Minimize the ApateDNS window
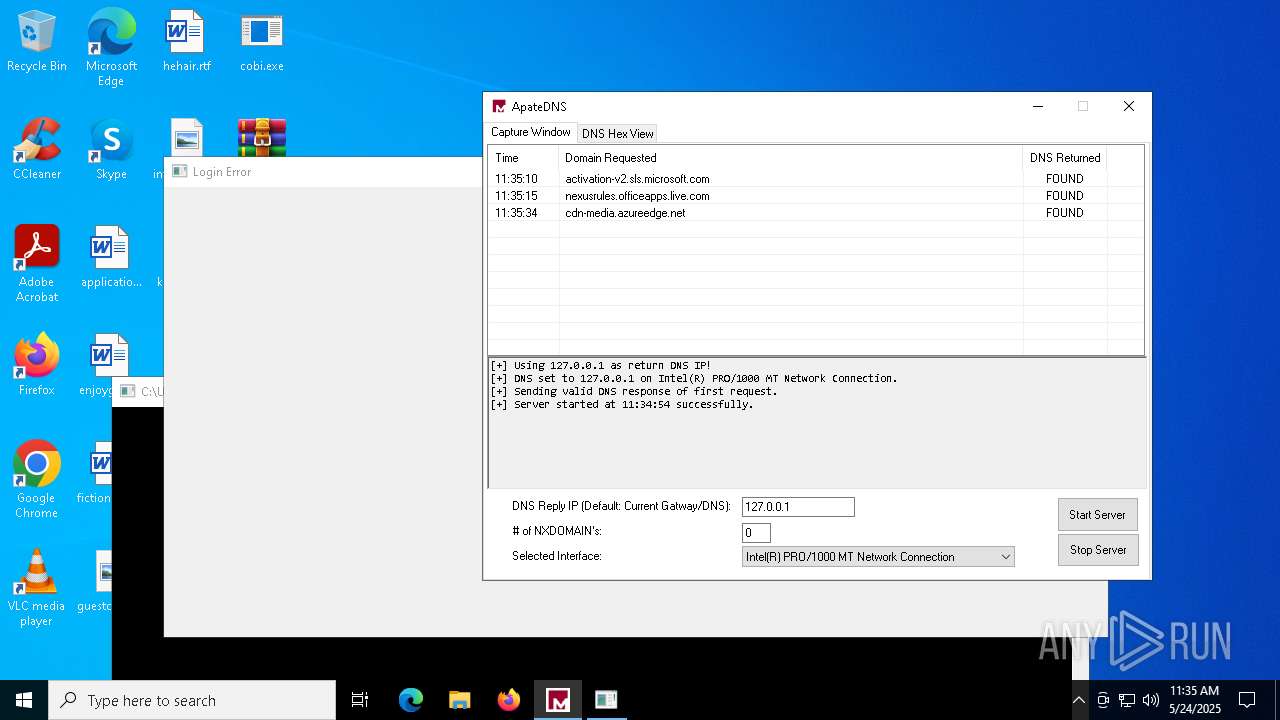 (x=1038, y=106)
